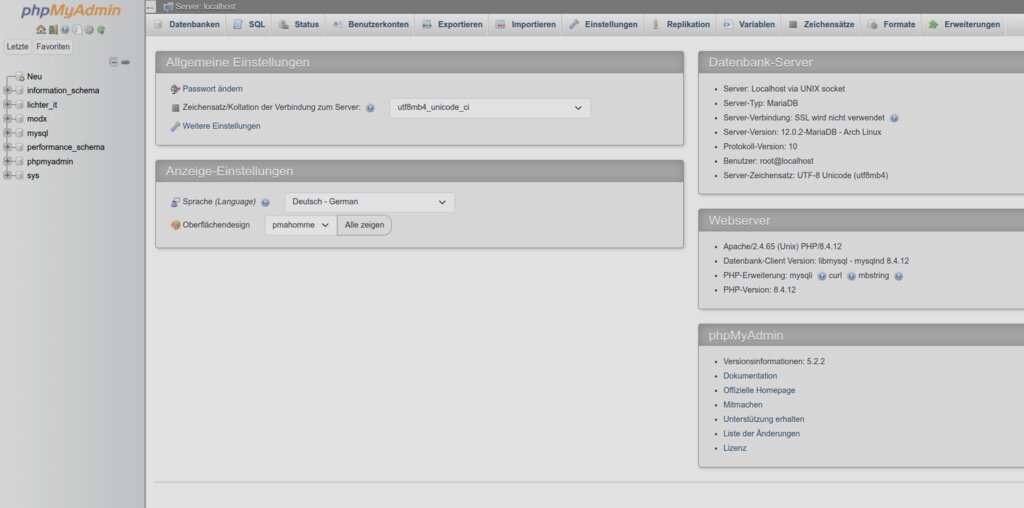
Task: Open the navigation panel settings gear icon
Action: pos(89,30)
